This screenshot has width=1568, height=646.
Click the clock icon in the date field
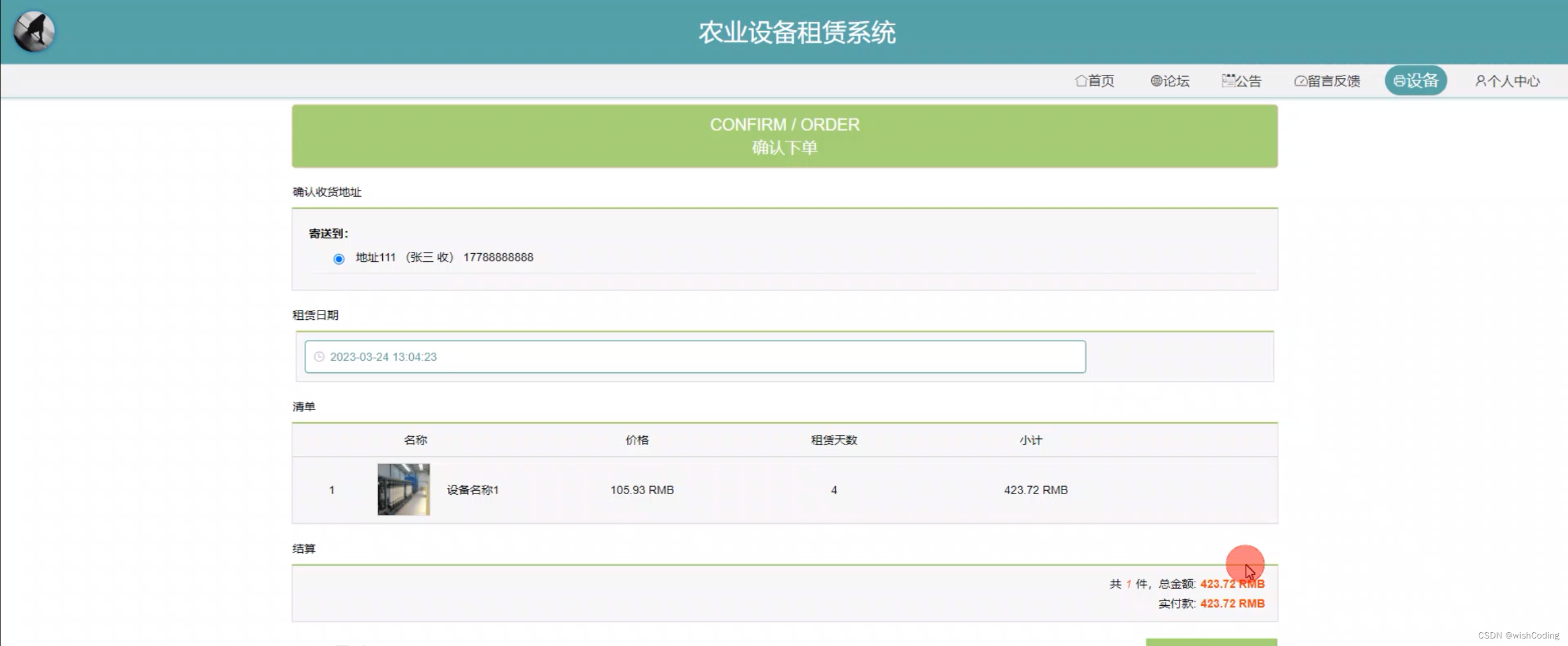pos(319,357)
